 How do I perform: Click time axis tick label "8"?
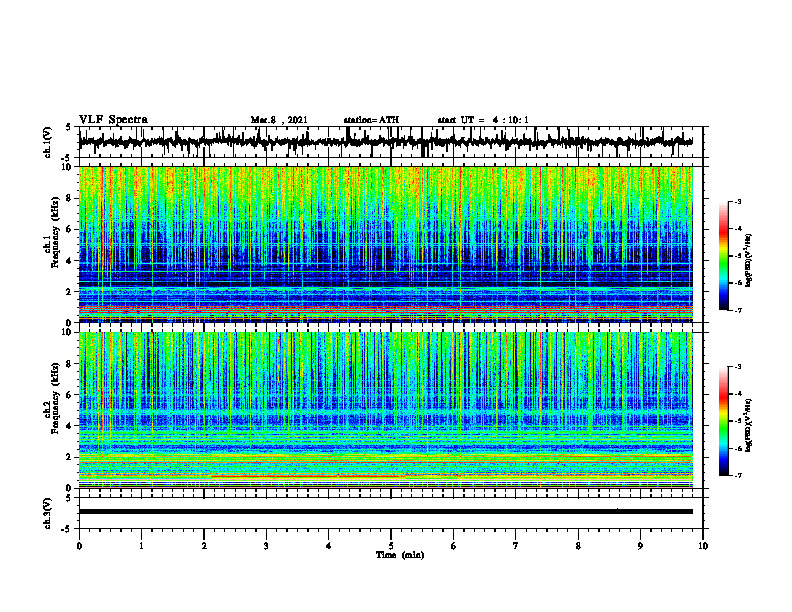click(578, 546)
